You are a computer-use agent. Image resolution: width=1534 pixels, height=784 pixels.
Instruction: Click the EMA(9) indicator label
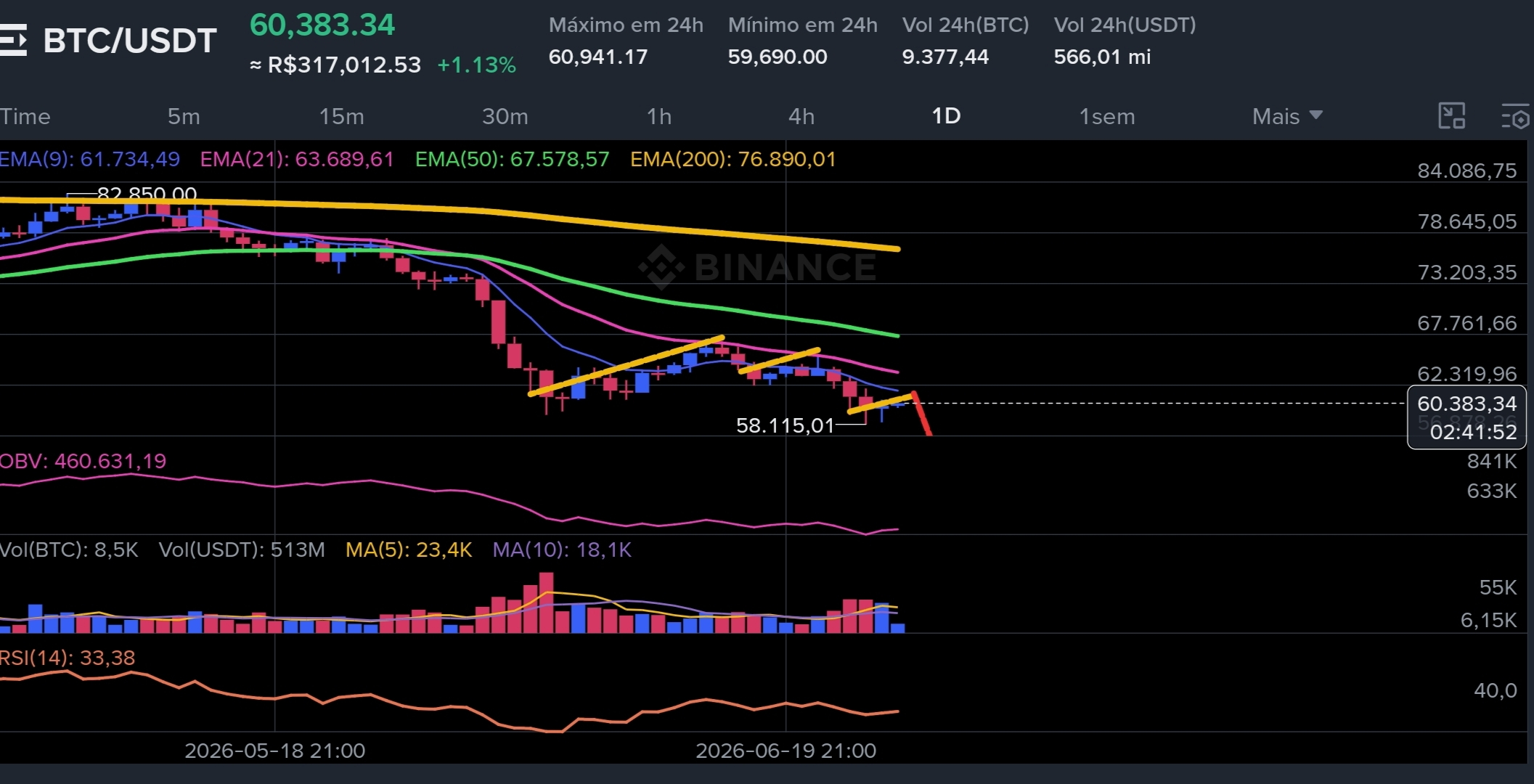coord(90,159)
